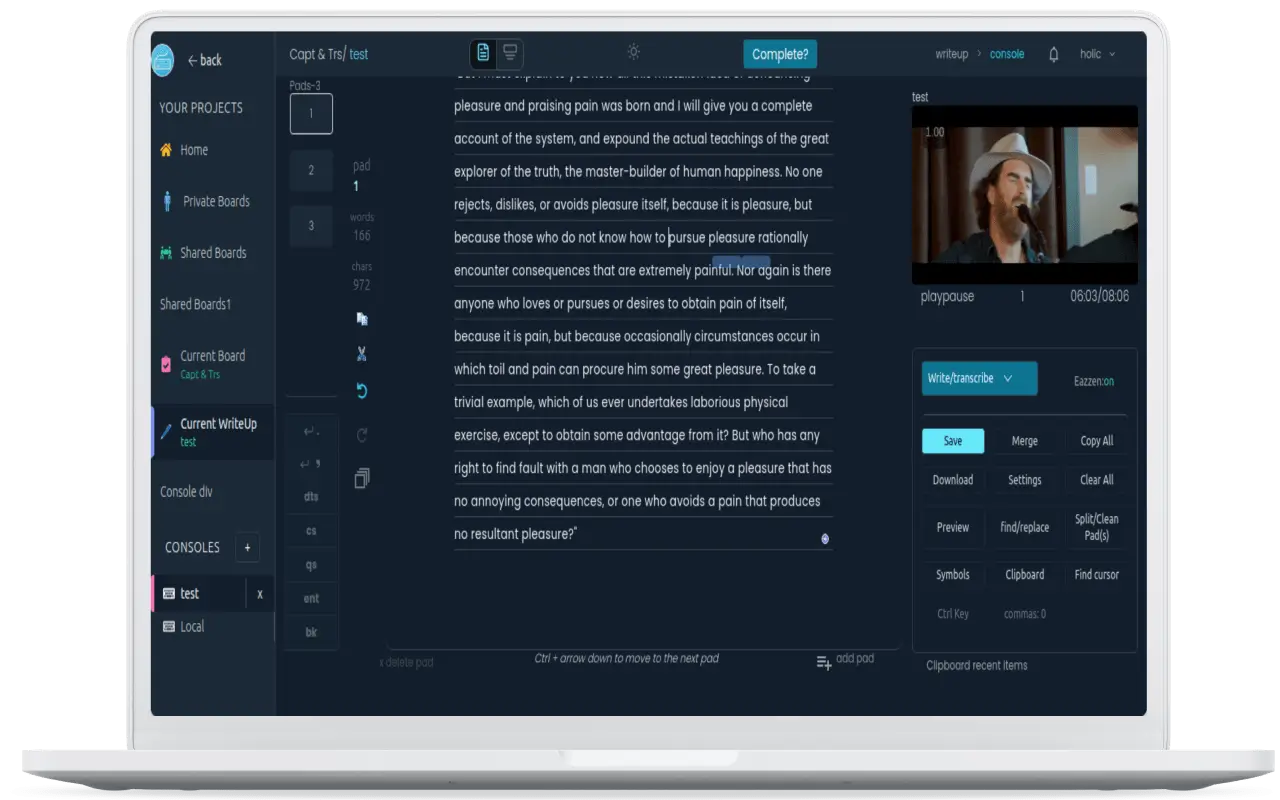This screenshot has height=800, width=1280.
Task: Switch to screen layout view icon
Action: click(x=510, y=53)
